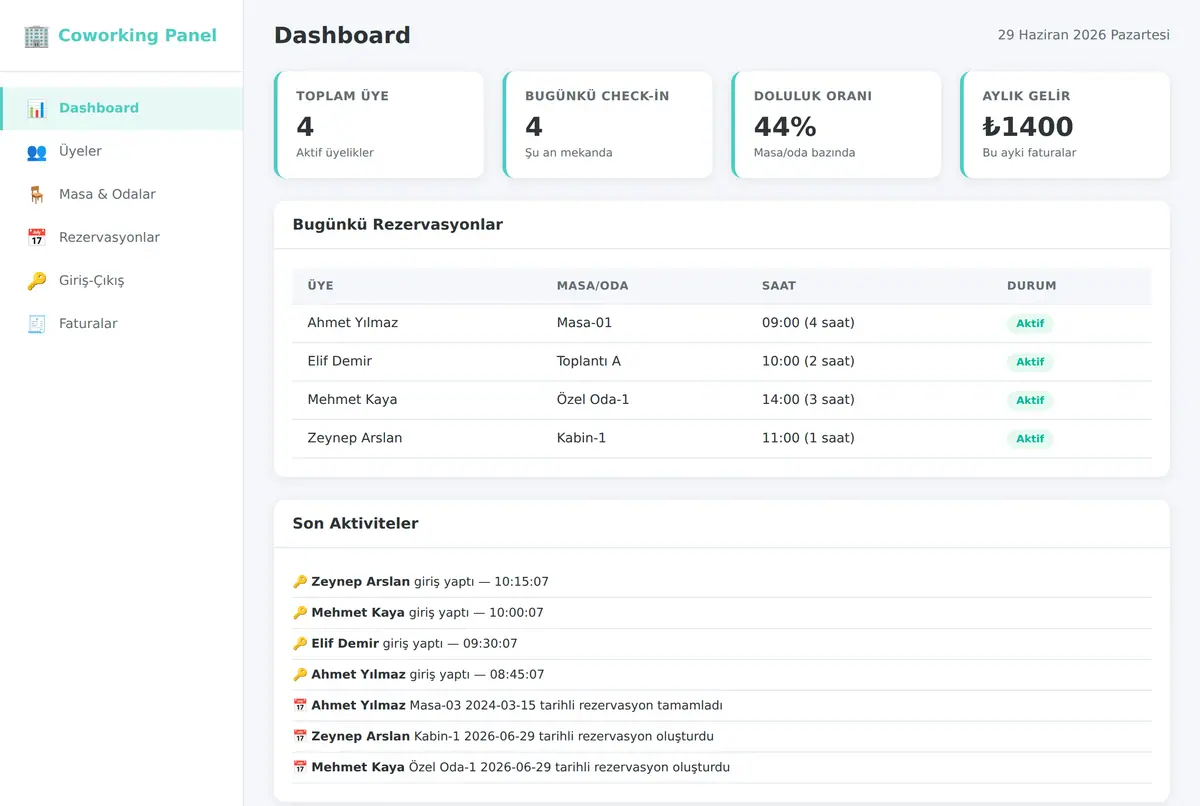Open the Dashboard menu item
This screenshot has width=1200, height=806.
pos(121,108)
